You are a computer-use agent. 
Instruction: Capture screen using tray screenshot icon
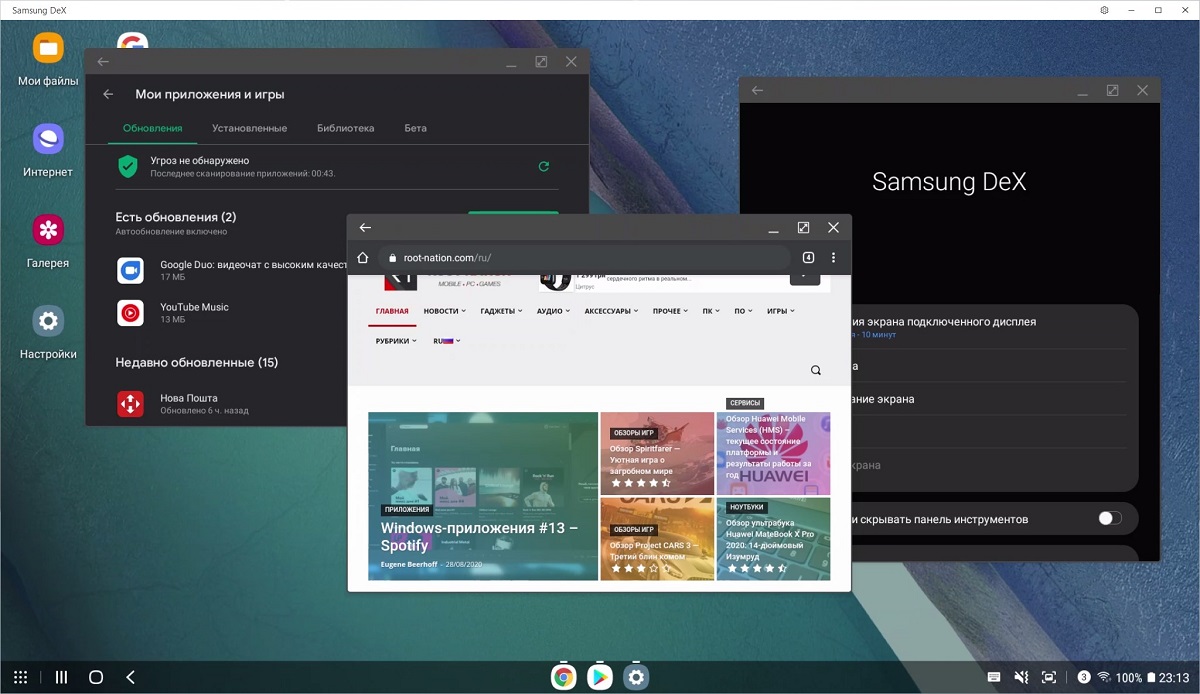pyautogui.click(x=1049, y=677)
